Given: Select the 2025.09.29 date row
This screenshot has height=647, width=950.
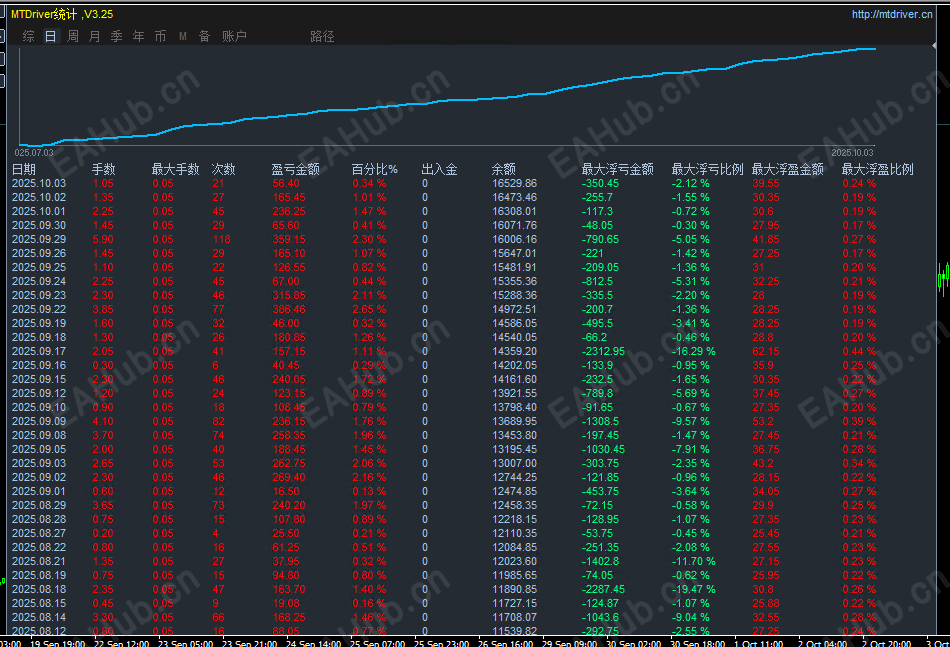Looking at the screenshot, I should click(39, 239).
